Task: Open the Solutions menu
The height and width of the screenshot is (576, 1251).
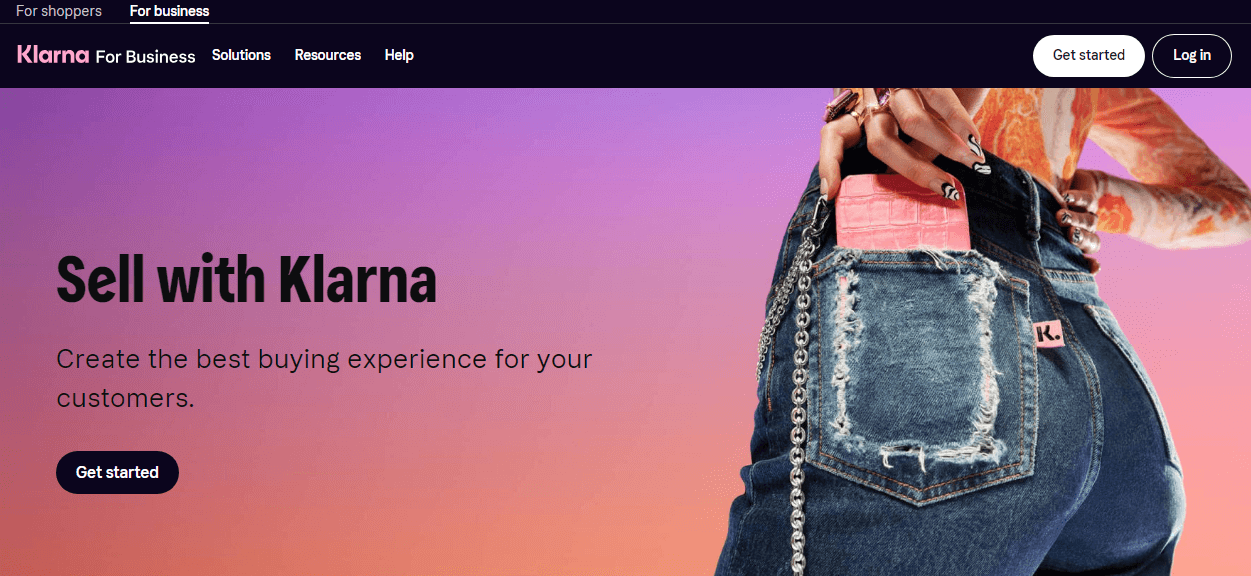Action: click(241, 55)
